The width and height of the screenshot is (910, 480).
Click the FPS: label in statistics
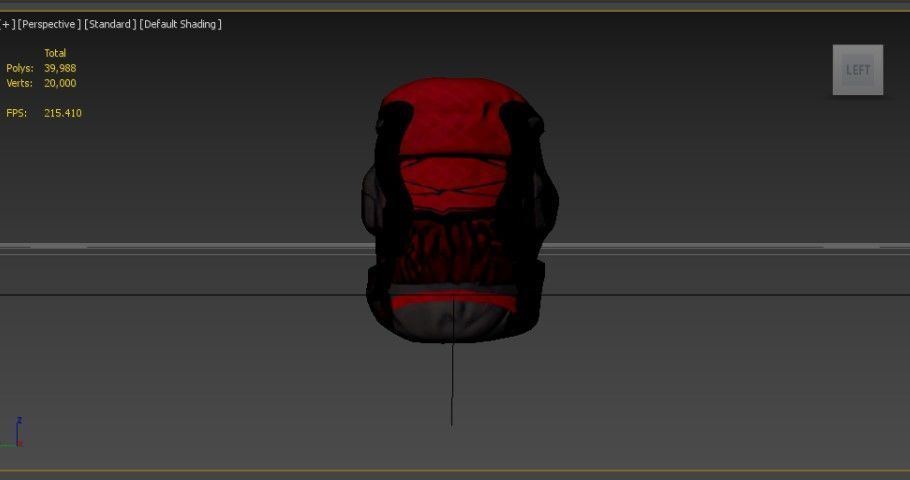click(x=17, y=113)
